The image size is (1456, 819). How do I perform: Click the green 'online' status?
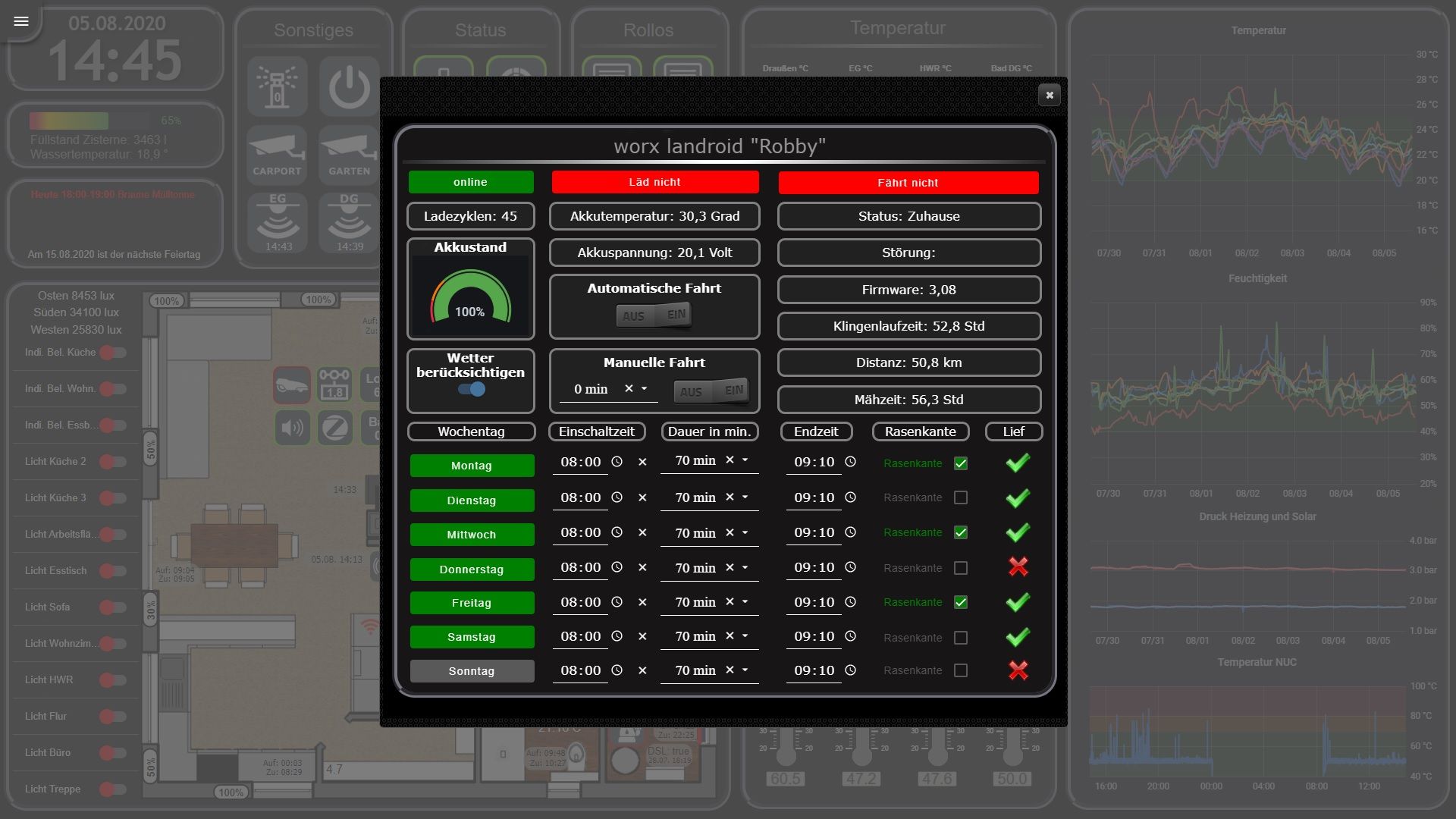pos(471,182)
